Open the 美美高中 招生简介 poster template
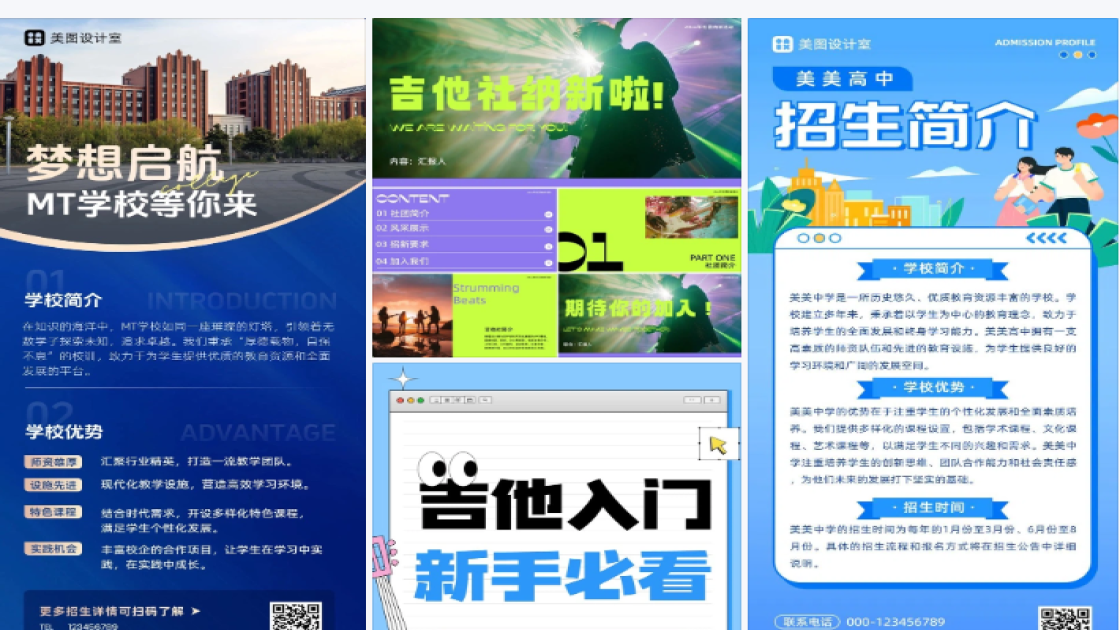1120x630 pixels. click(933, 324)
